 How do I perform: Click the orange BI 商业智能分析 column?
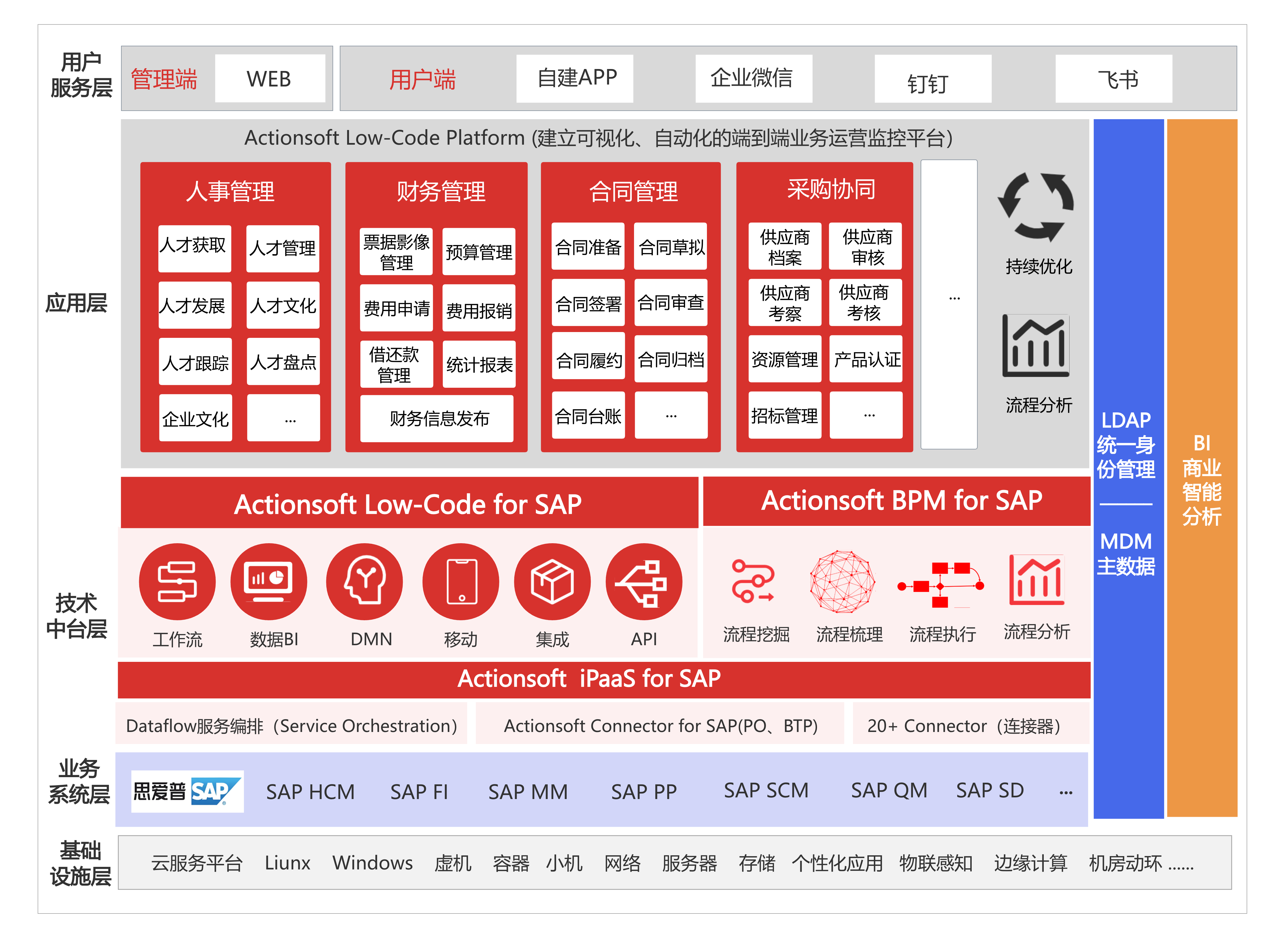(1202, 468)
